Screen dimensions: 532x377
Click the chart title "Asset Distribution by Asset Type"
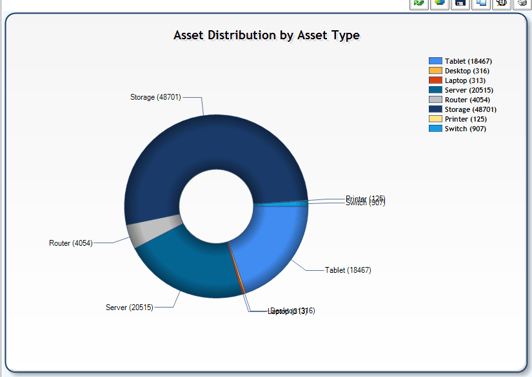pos(267,35)
